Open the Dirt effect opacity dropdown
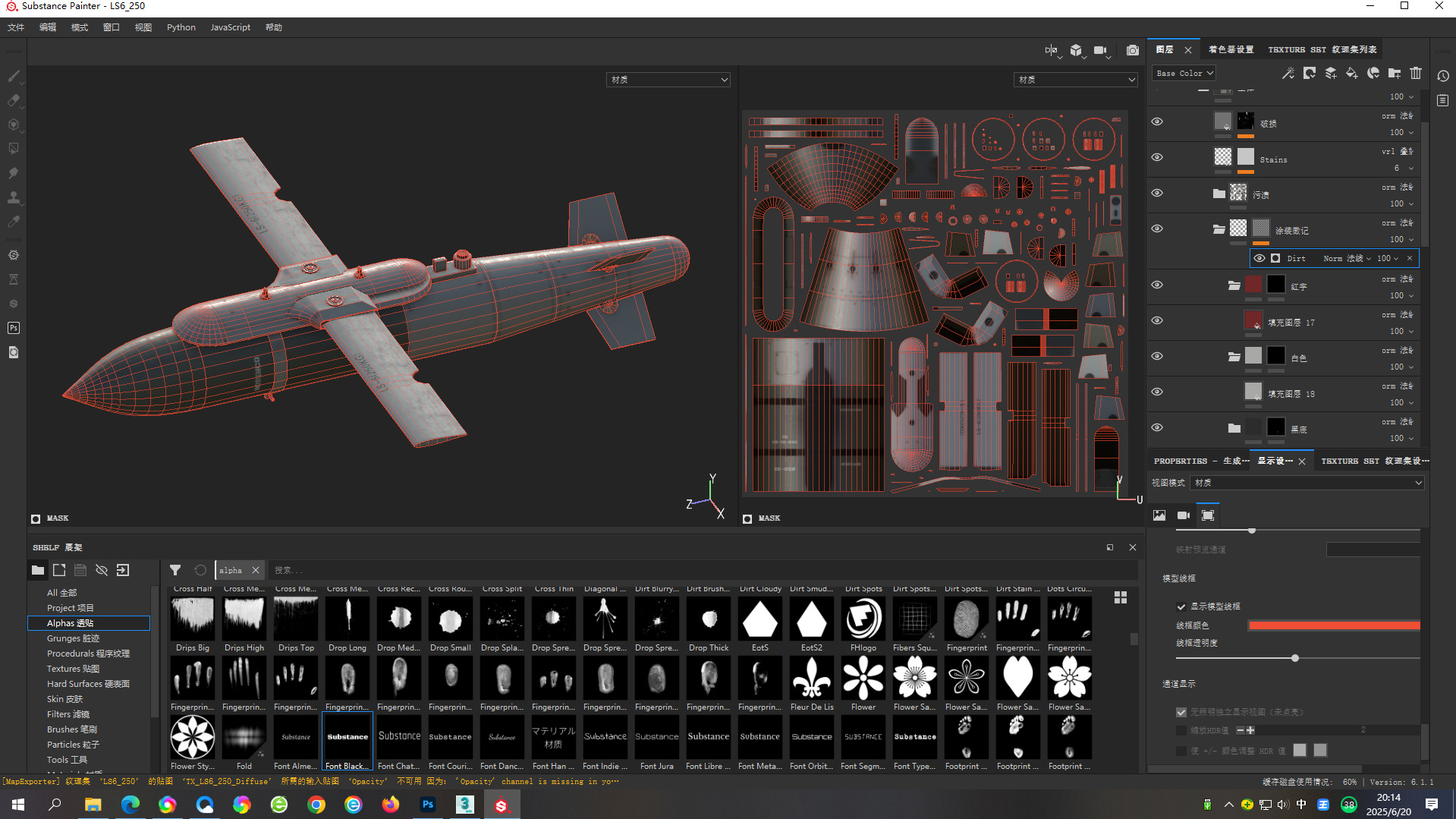Image resolution: width=1456 pixels, height=819 pixels. (x=1388, y=258)
